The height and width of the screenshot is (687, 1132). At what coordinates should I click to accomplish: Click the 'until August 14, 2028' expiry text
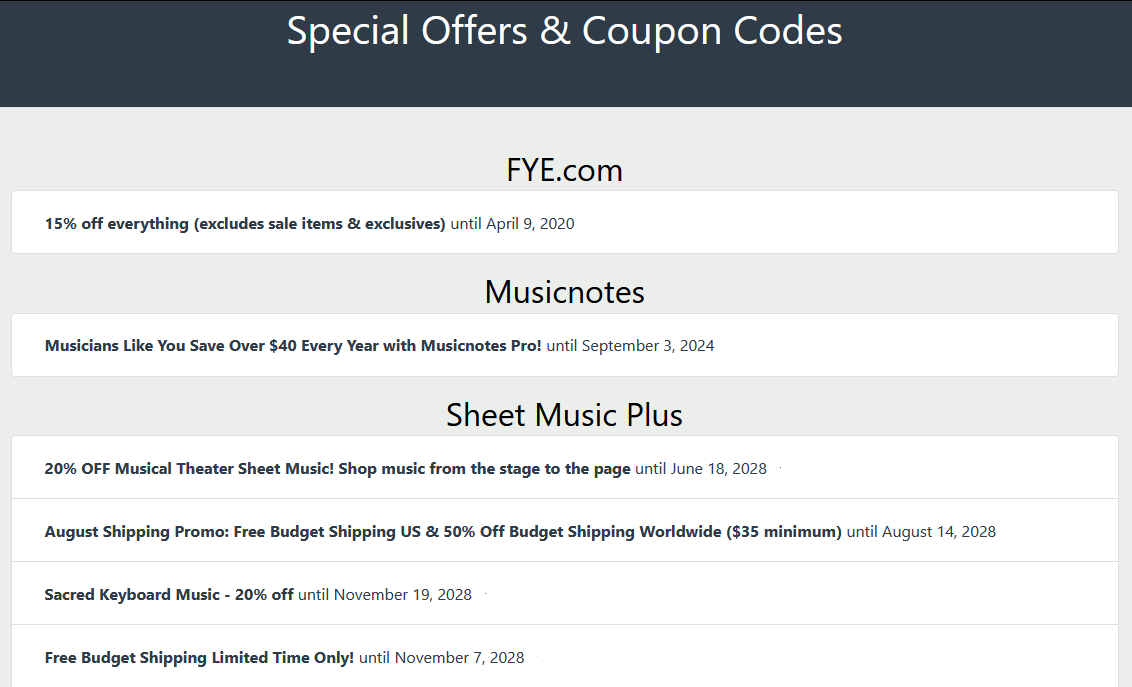[921, 531]
